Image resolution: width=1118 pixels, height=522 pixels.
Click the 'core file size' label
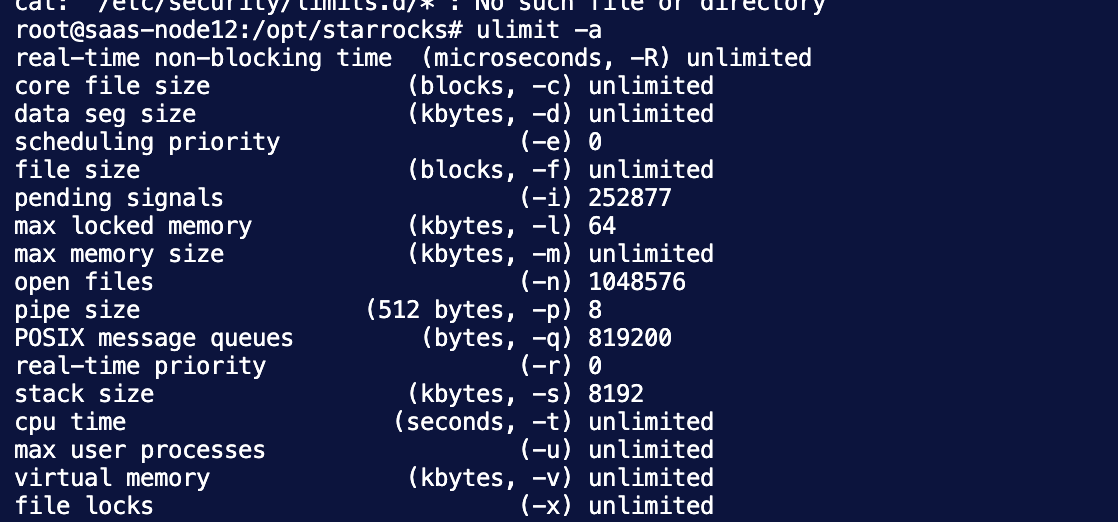pos(113,86)
